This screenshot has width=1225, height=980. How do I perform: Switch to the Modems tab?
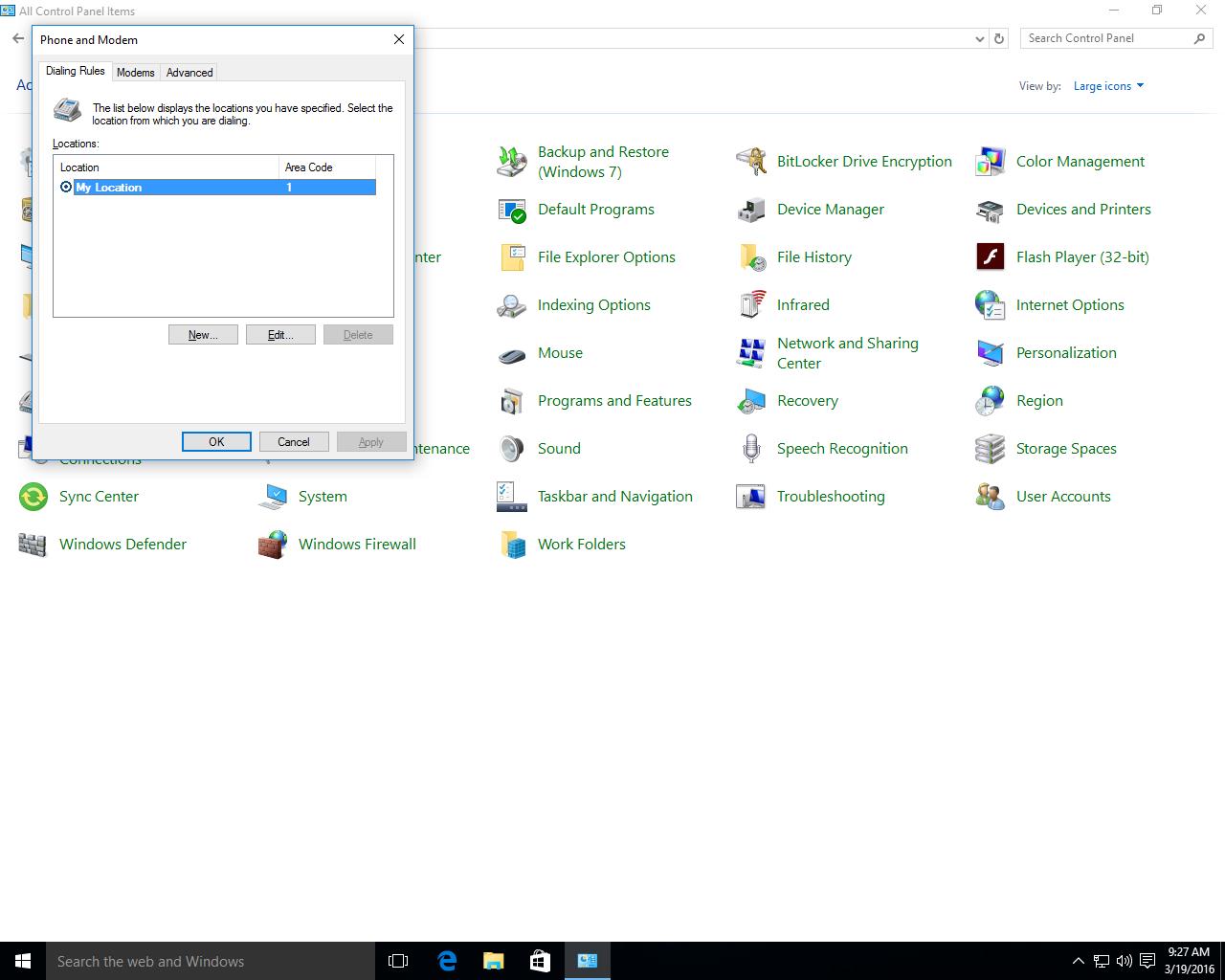click(136, 73)
